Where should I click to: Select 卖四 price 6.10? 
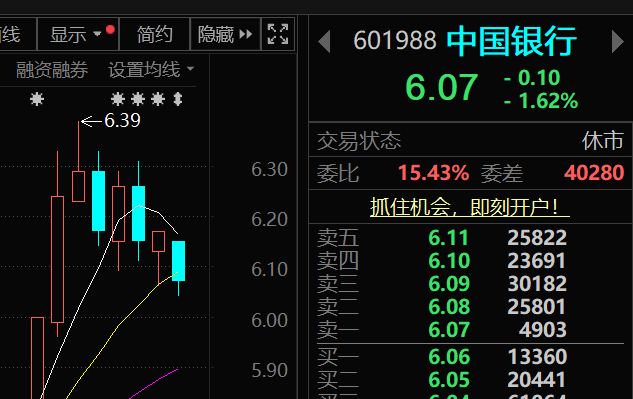click(x=449, y=260)
